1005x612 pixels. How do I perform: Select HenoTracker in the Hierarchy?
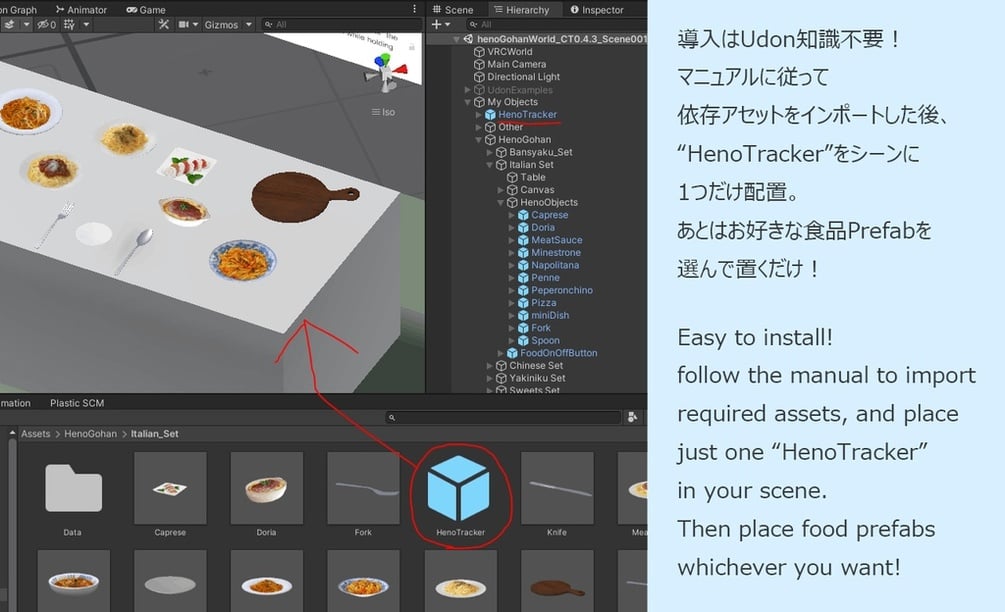[x=527, y=115]
